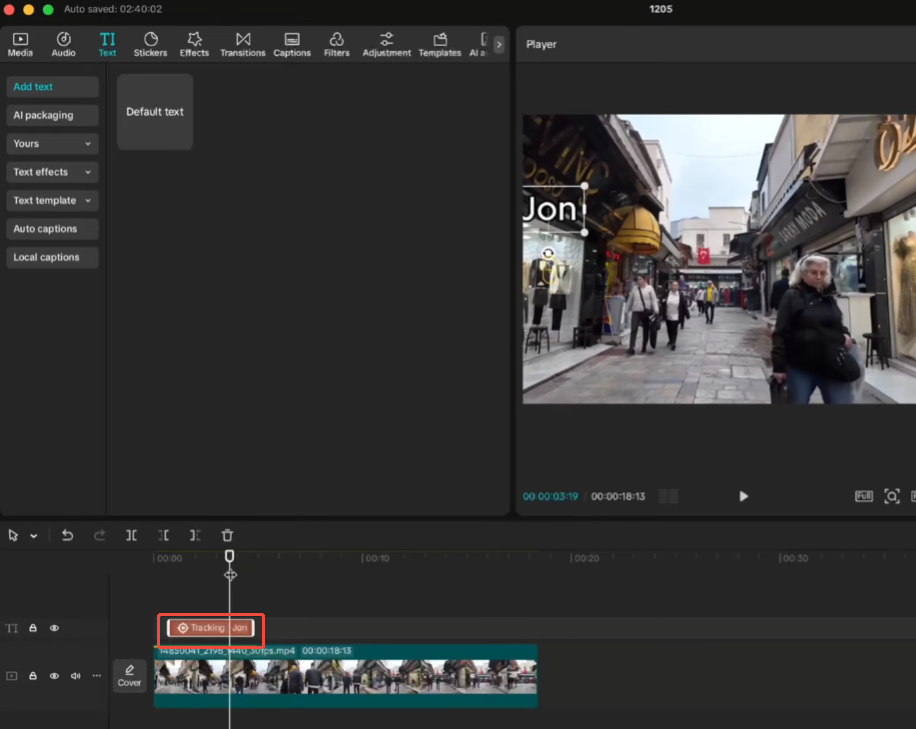This screenshot has height=729, width=916.
Task: Open the Effects tab
Action: click(195, 44)
